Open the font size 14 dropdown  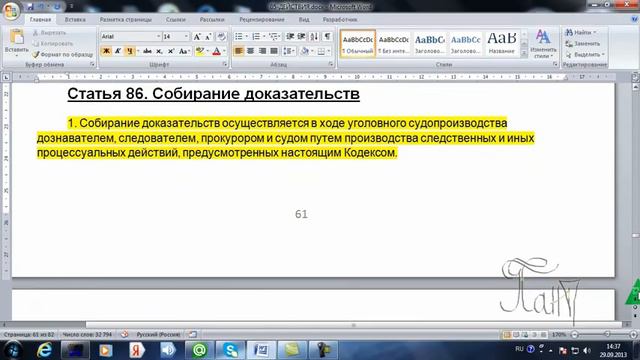[186, 37]
